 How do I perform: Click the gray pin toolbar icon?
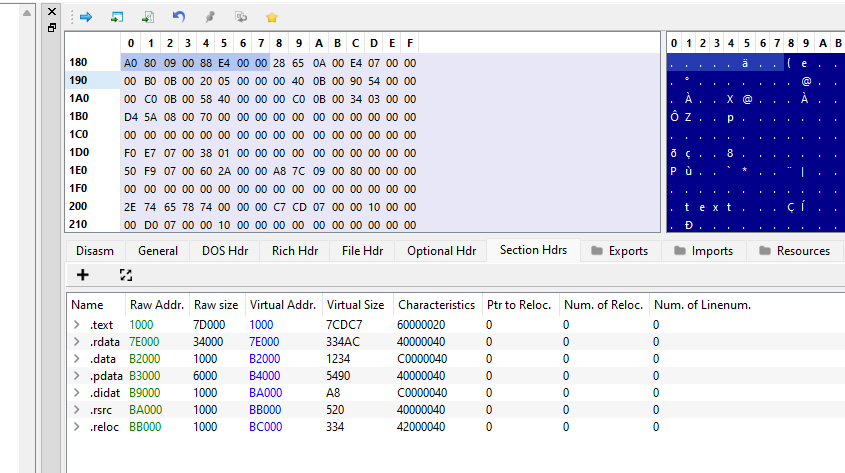coord(210,17)
